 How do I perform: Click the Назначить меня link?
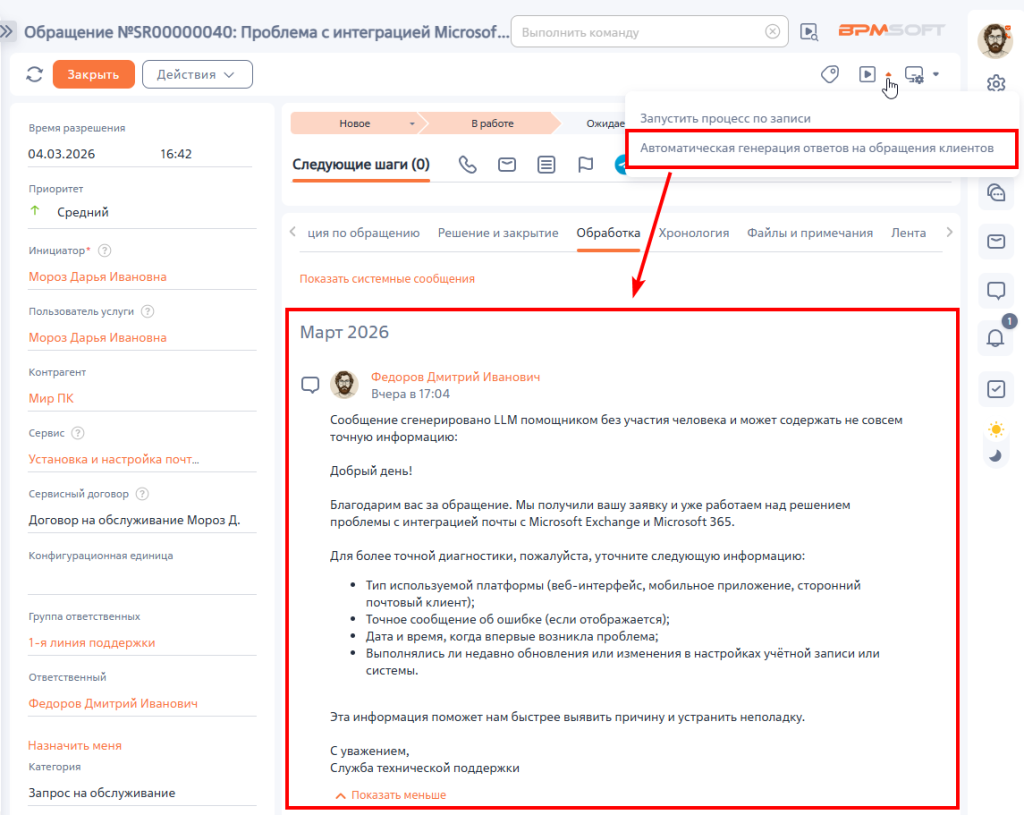coord(75,745)
